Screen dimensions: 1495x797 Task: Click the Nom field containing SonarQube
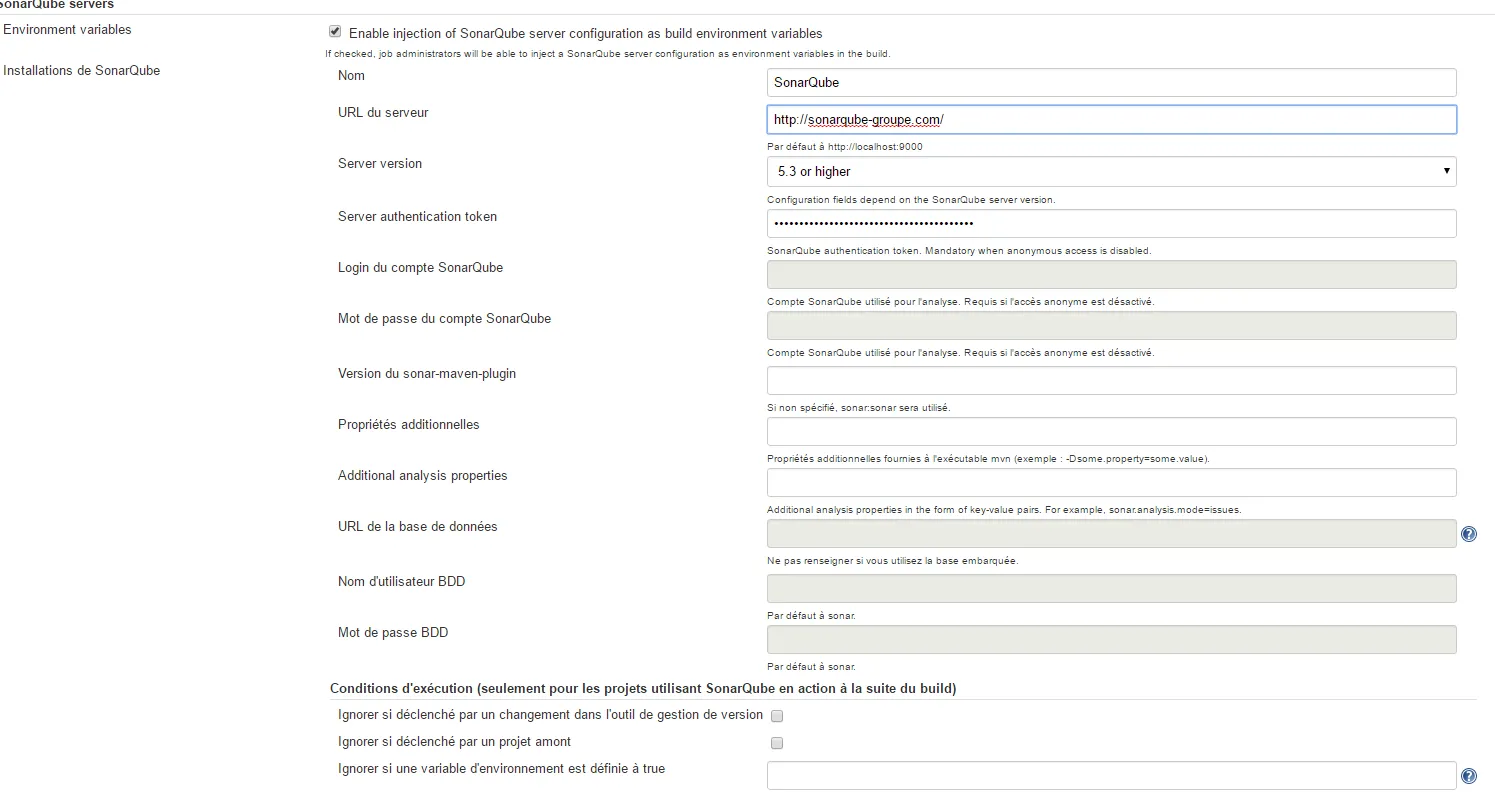(x=1110, y=82)
